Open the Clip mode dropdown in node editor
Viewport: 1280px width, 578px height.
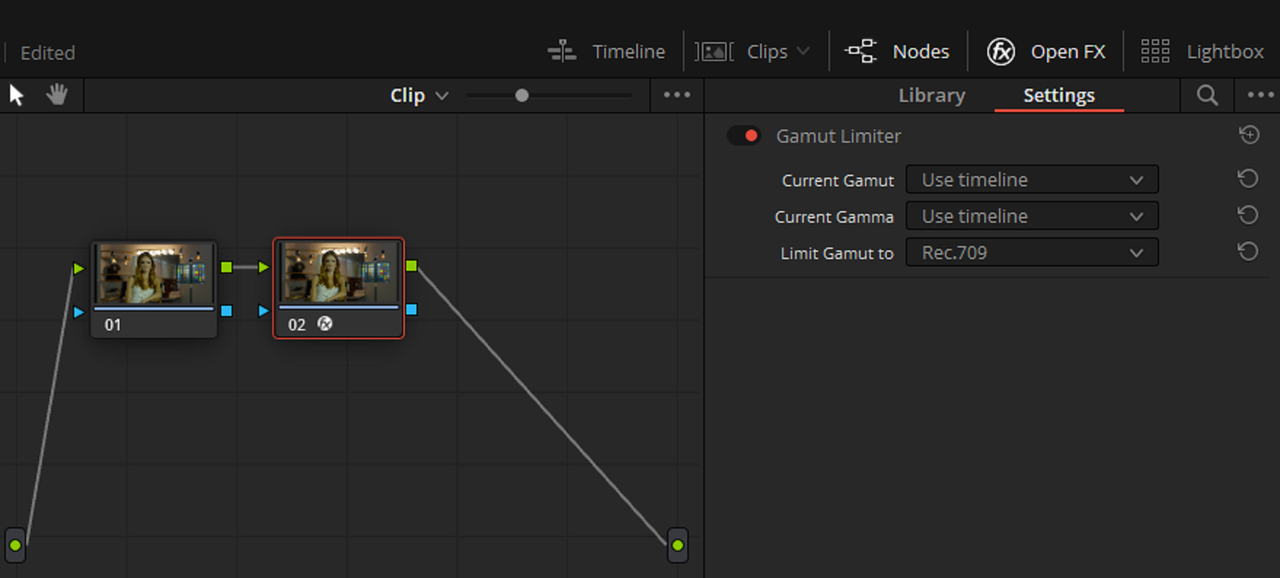pyautogui.click(x=419, y=95)
